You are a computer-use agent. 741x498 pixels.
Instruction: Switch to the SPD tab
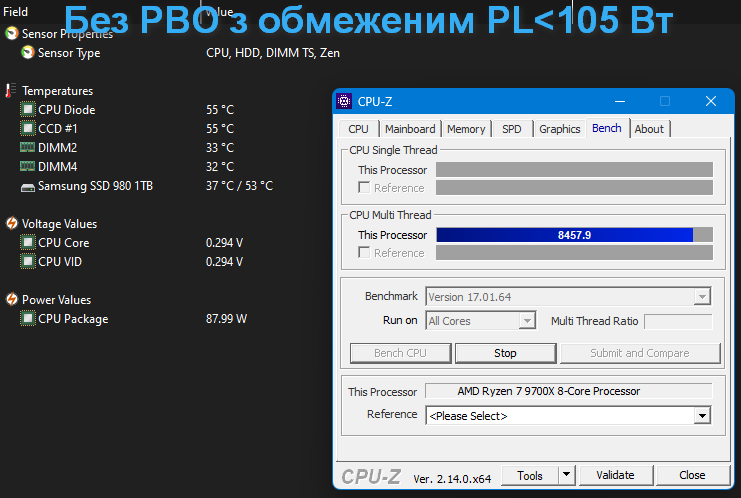(x=512, y=129)
